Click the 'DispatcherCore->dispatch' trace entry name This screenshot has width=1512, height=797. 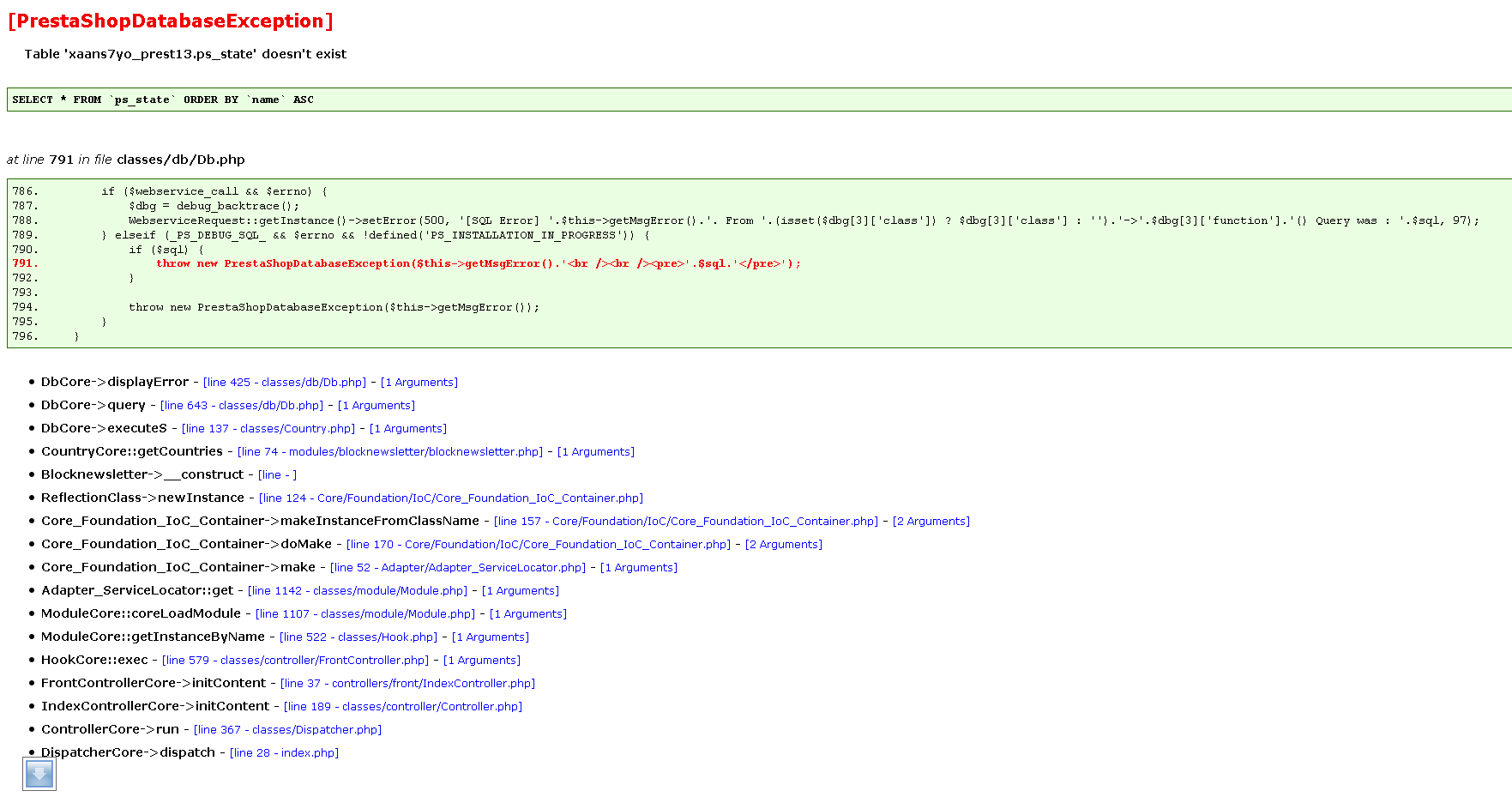[x=128, y=752]
